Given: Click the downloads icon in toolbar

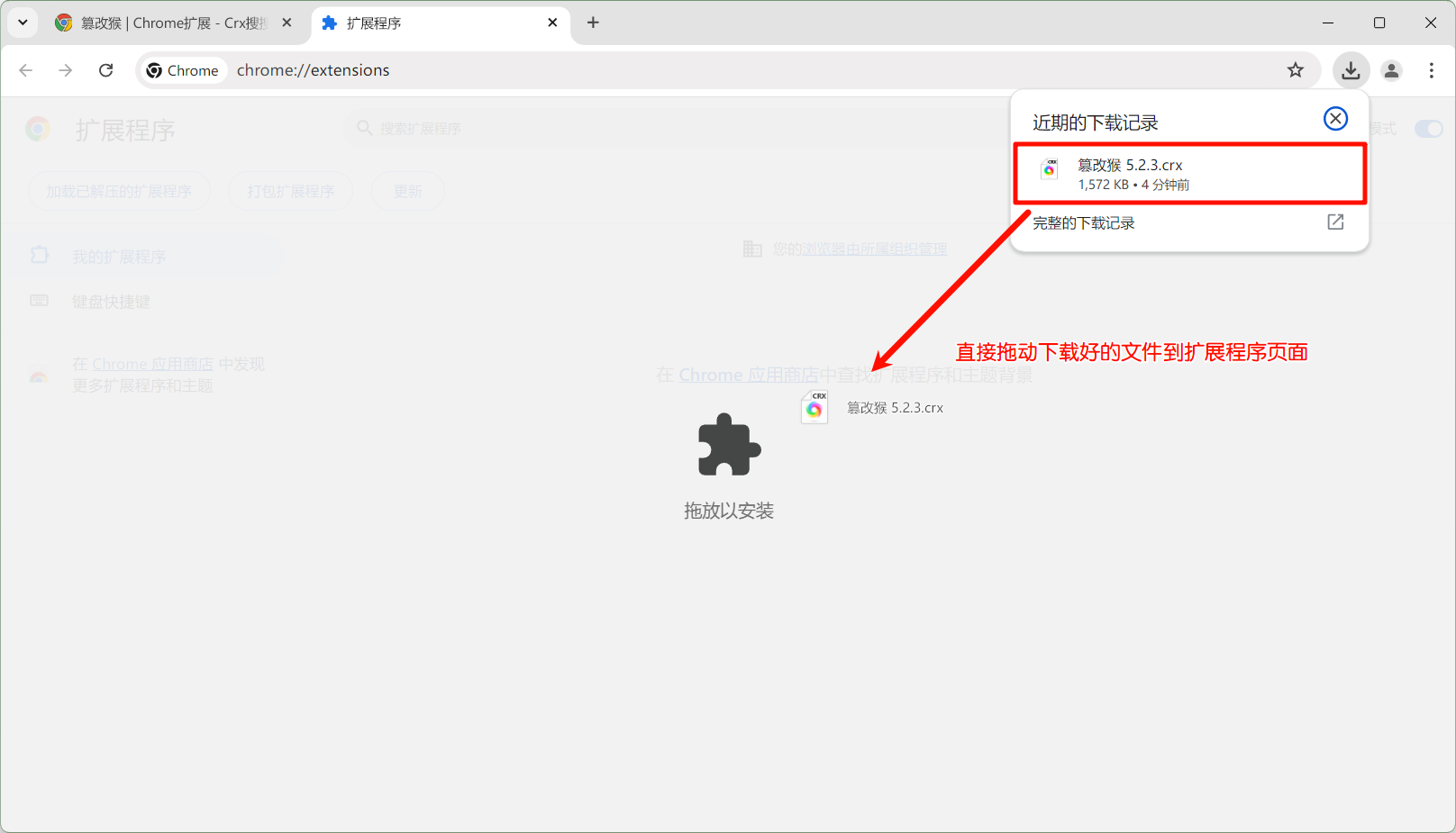Looking at the screenshot, I should click(x=1350, y=70).
